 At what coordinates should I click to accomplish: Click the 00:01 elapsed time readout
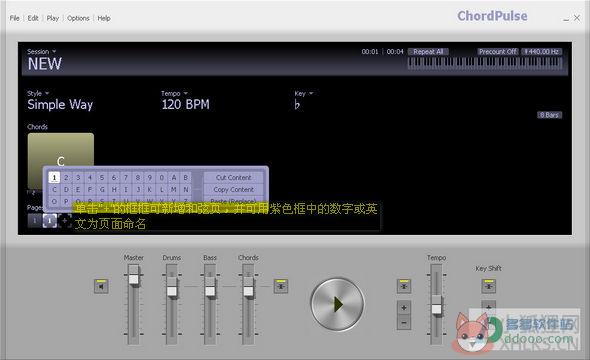point(370,52)
